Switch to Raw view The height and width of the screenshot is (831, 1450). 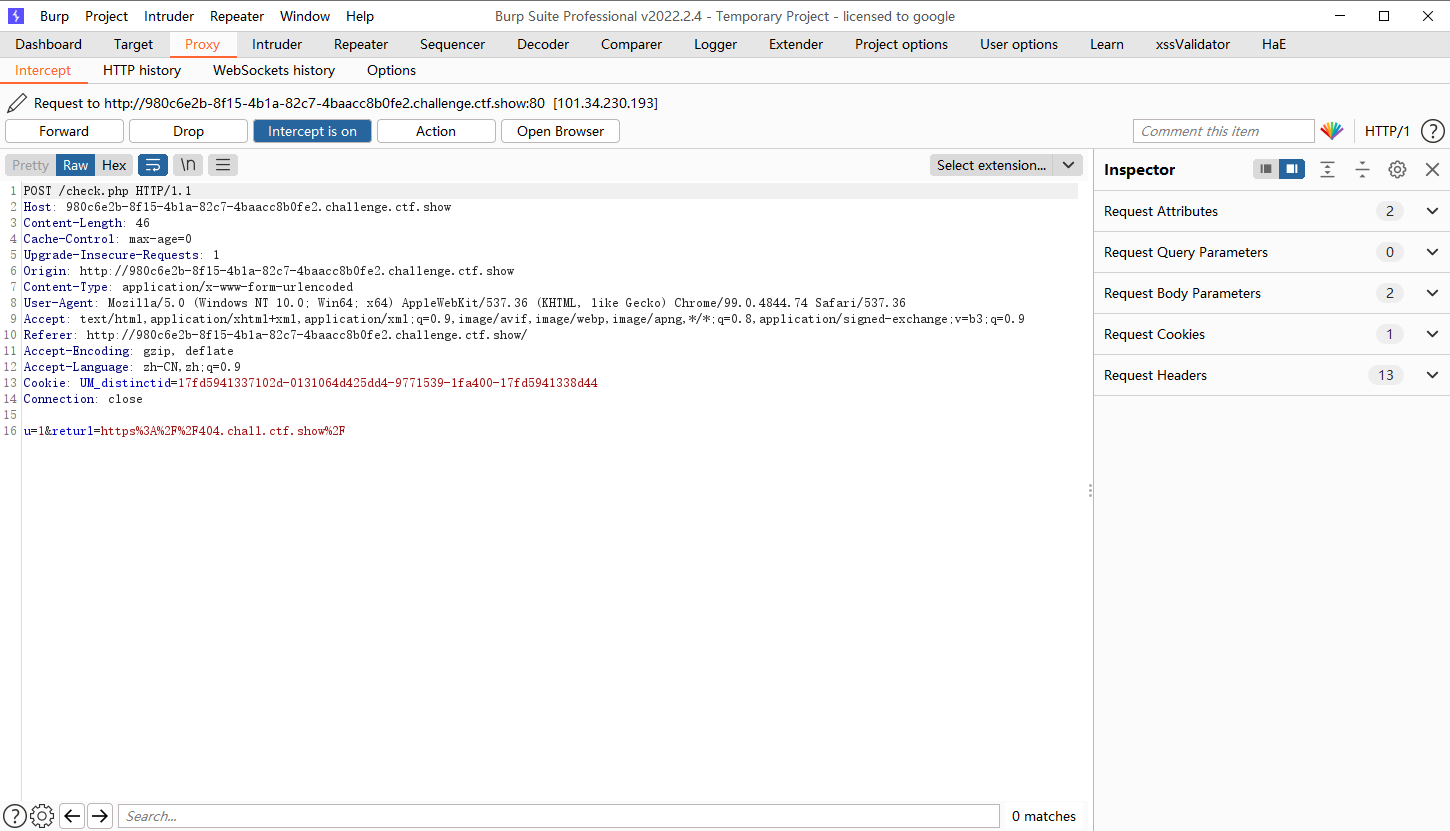[76, 165]
